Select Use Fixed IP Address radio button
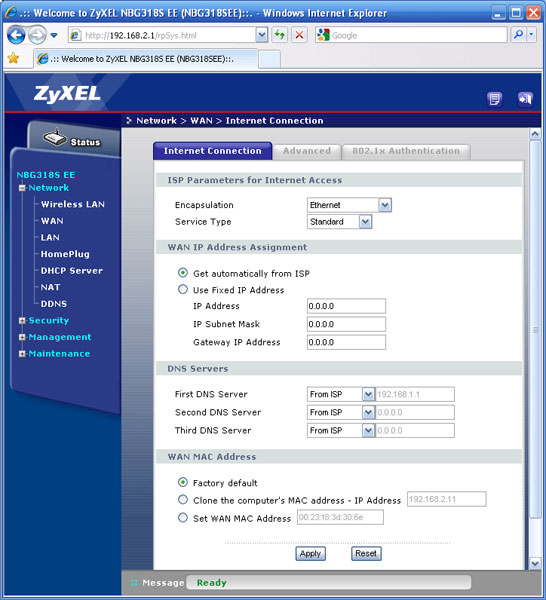Viewport: 546px width, 600px height. tap(183, 289)
